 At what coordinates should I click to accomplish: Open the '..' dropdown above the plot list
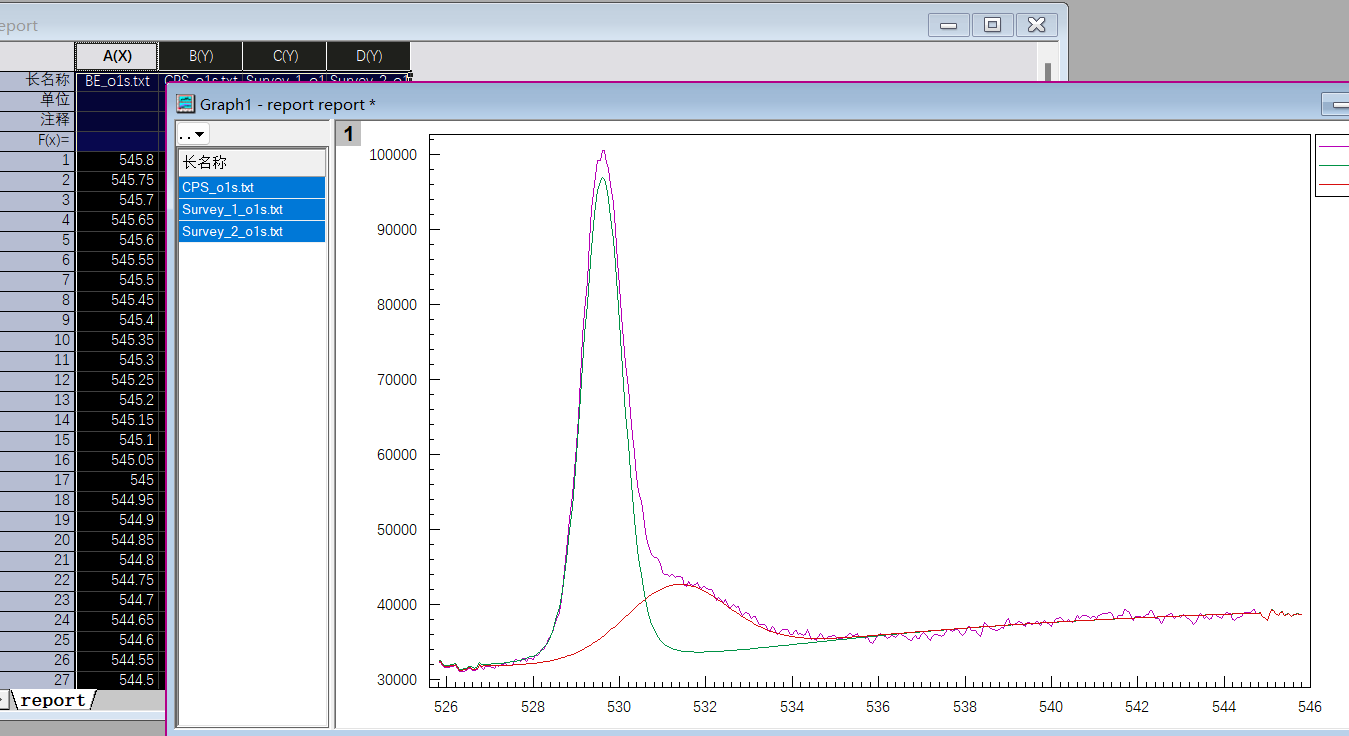pyautogui.click(x=193, y=134)
